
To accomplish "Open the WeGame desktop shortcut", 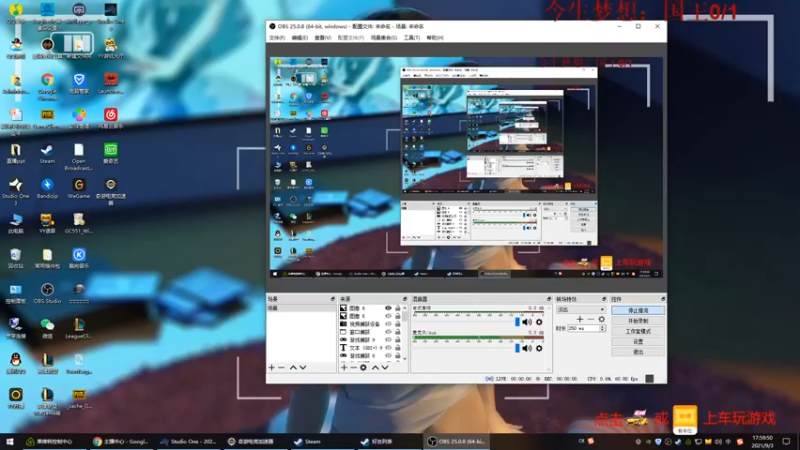I will pyautogui.click(x=79, y=188).
